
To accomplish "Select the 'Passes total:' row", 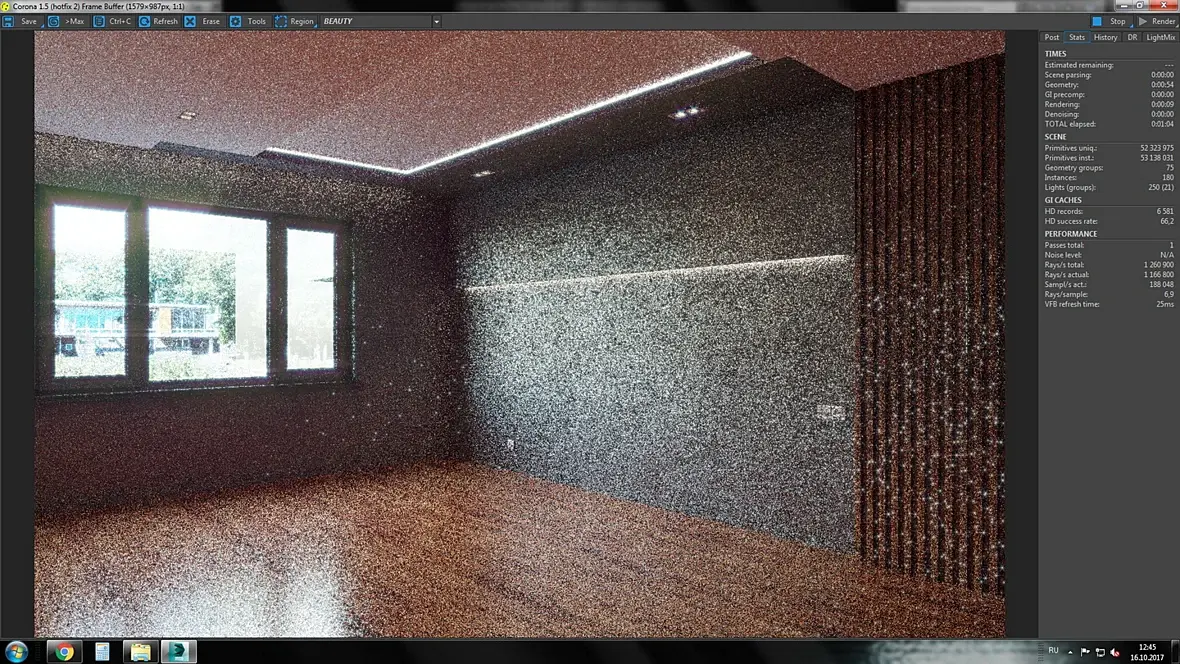I will pos(1109,245).
